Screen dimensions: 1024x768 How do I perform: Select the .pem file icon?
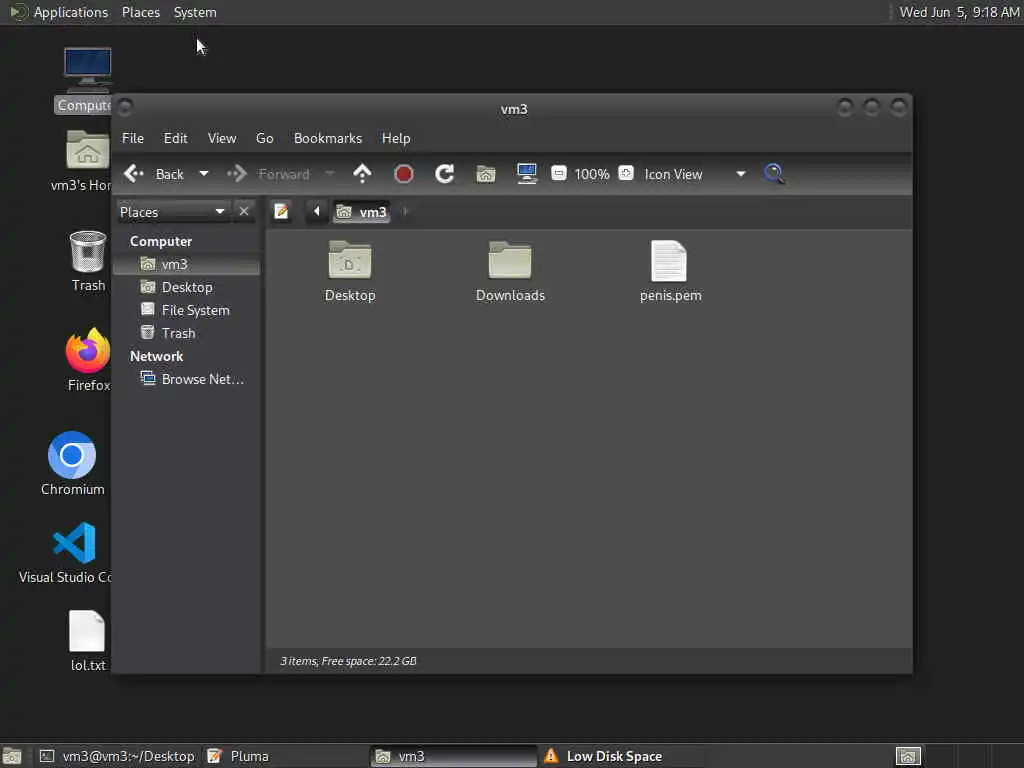tap(670, 271)
